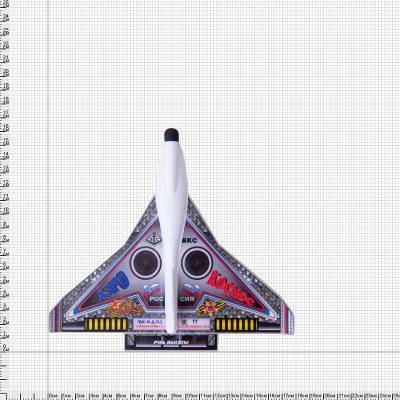Click the black stand base with white text
This screenshot has height=400, width=400.
pos(171,342)
